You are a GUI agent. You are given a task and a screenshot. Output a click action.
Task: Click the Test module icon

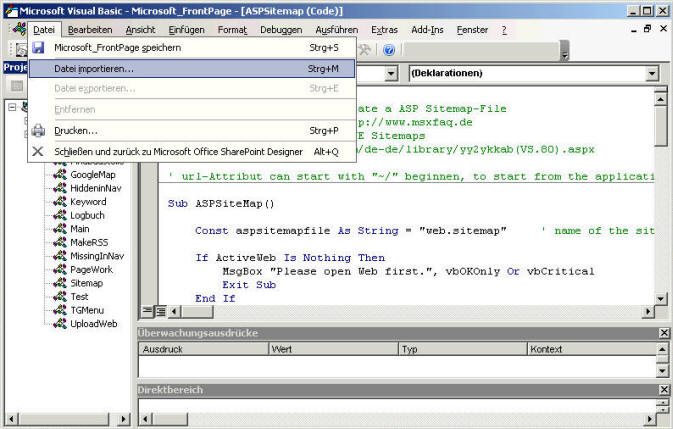coord(60,296)
